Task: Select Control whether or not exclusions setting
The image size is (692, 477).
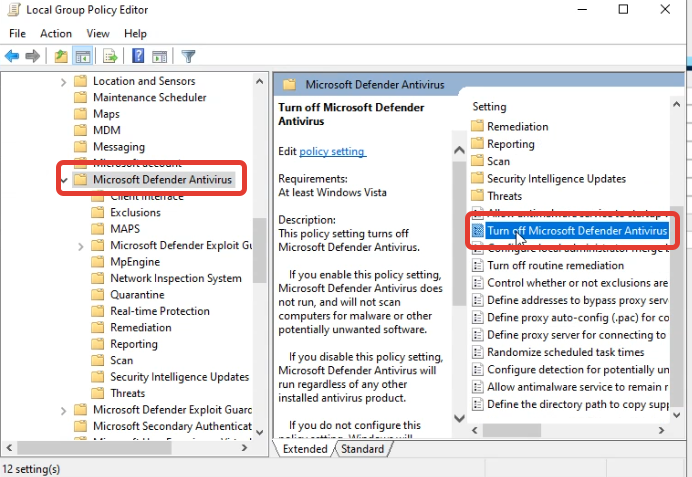Action: click(x=577, y=283)
